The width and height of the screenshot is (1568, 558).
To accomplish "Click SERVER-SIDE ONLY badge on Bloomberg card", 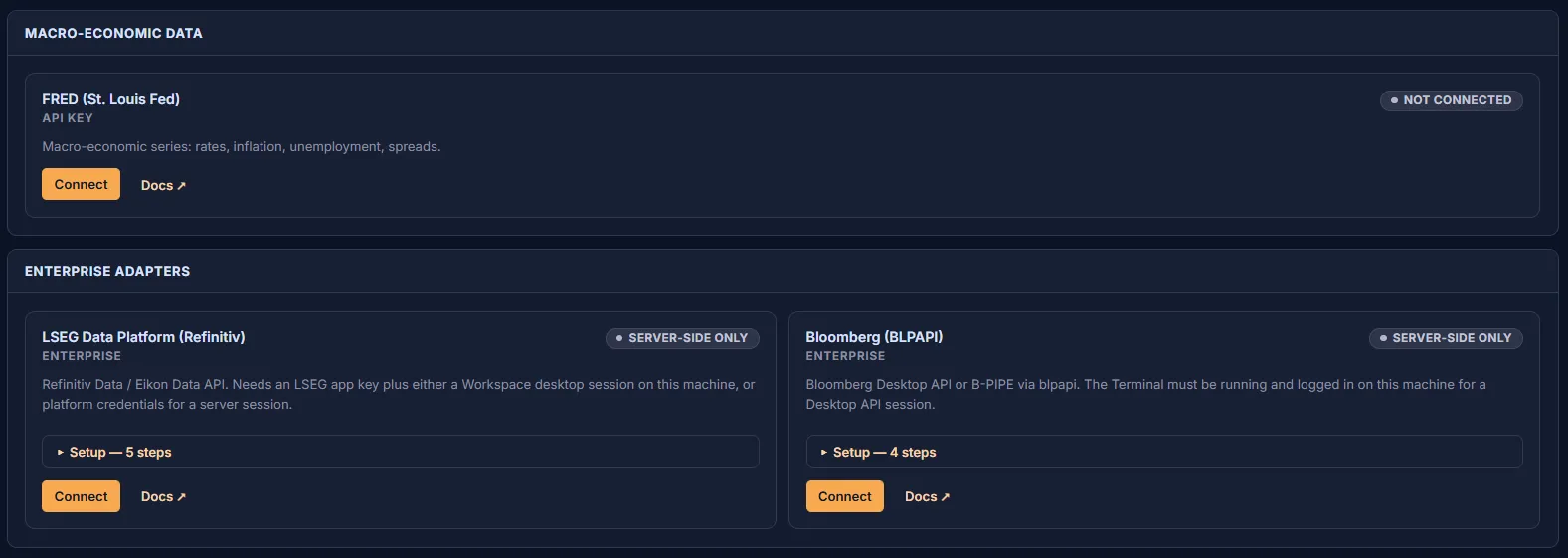I will point(1446,338).
